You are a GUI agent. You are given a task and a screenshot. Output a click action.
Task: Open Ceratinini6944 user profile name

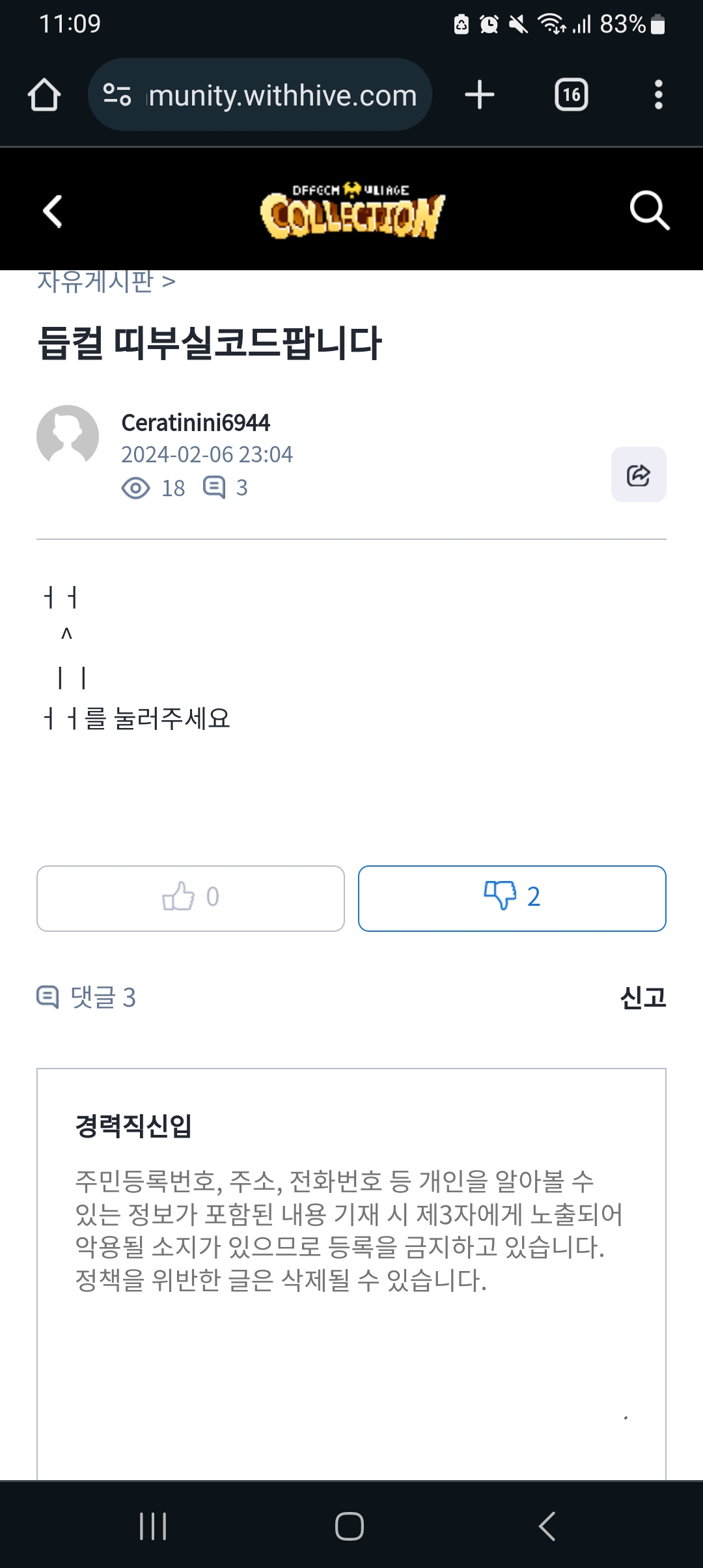195,423
